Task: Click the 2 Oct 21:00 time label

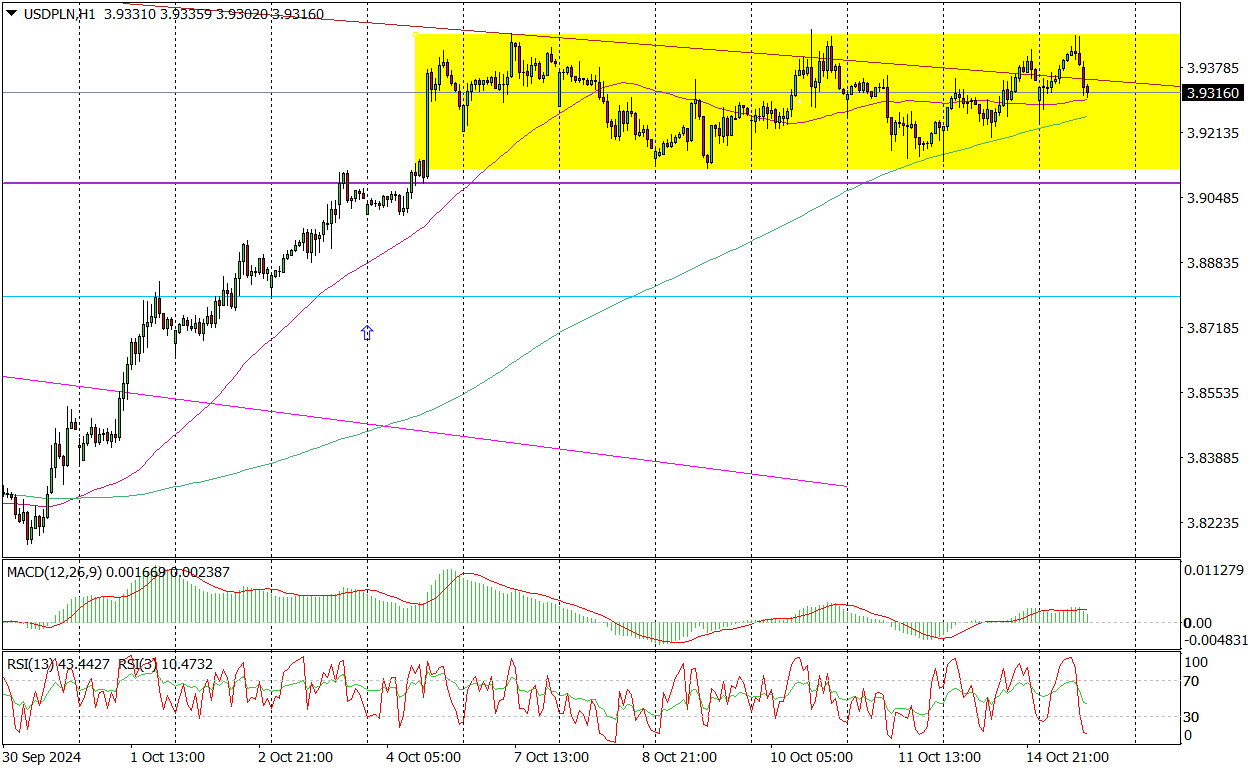Action: tap(297, 757)
